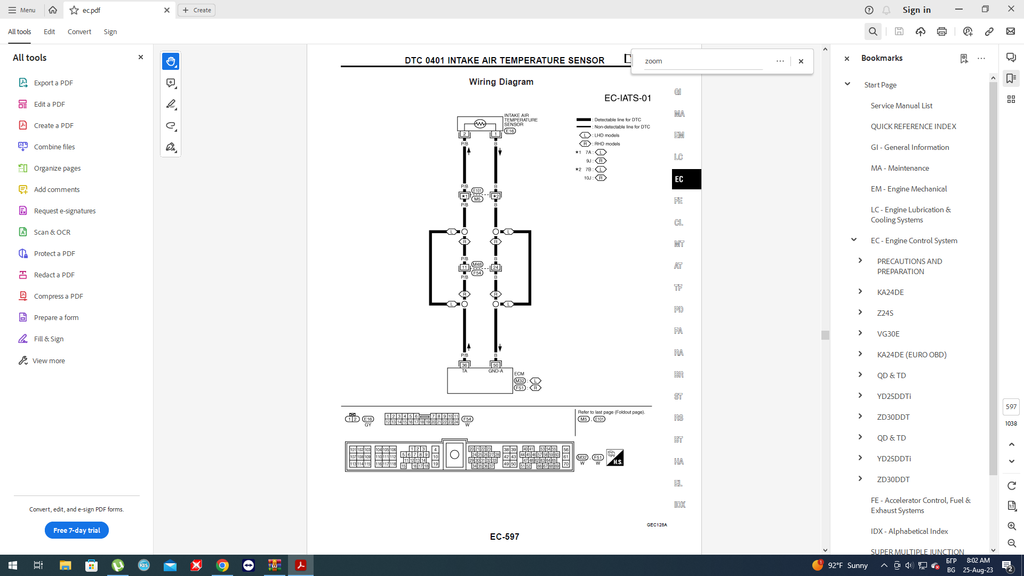Click document vertical scrollbar thumb
1024x576 pixels.
pyautogui.click(x=825, y=335)
